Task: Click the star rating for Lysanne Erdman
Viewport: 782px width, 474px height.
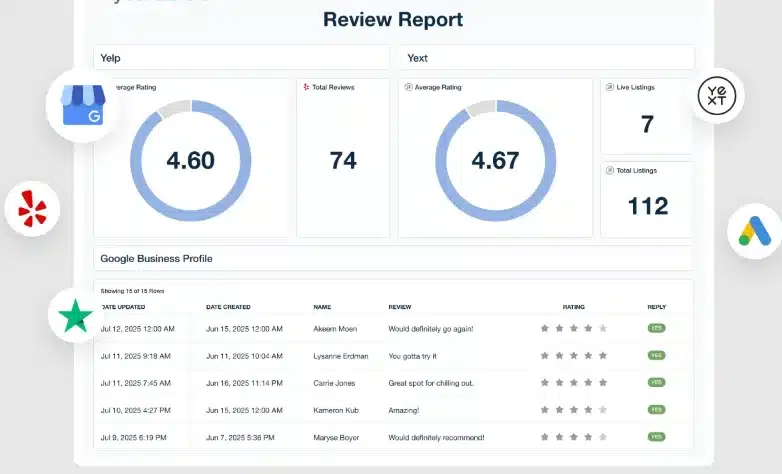Action: pyautogui.click(x=574, y=355)
